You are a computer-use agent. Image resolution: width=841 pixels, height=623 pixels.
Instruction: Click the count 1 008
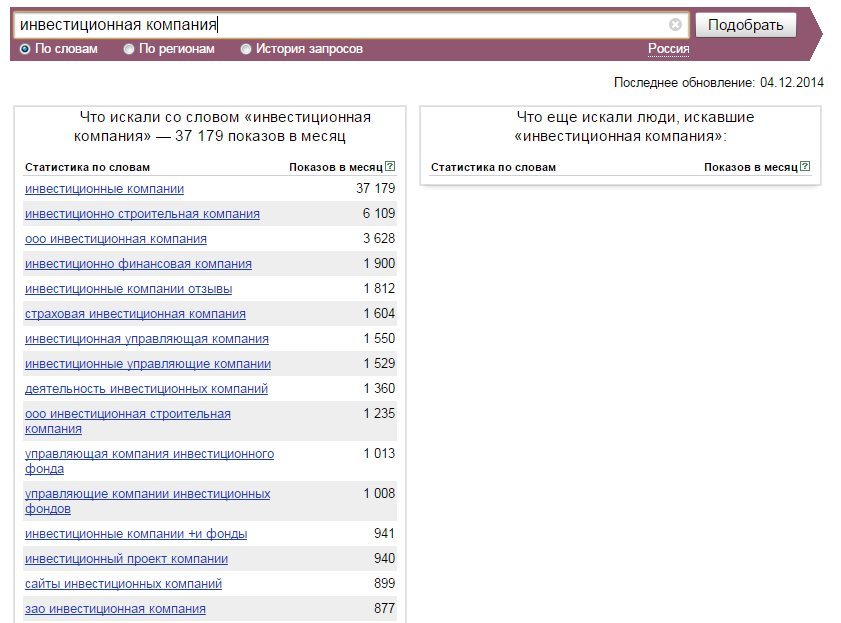pyautogui.click(x=379, y=493)
